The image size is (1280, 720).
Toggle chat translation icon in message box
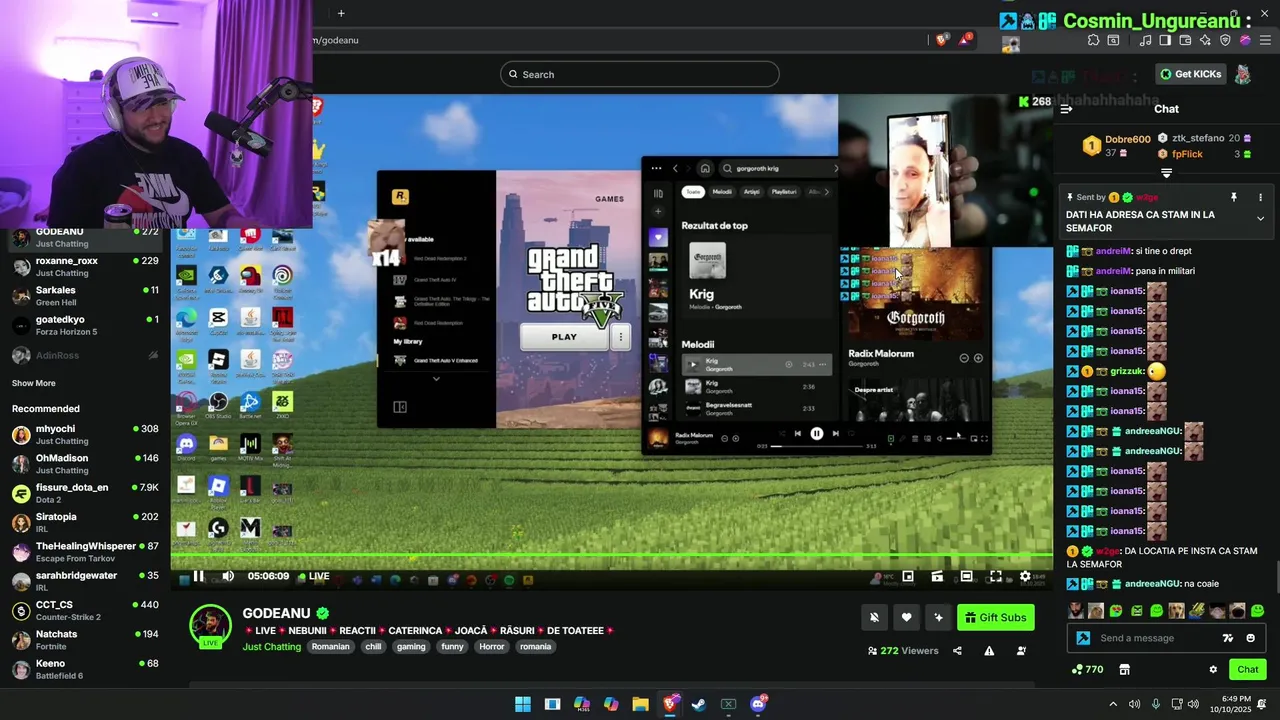click(x=1228, y=638)
